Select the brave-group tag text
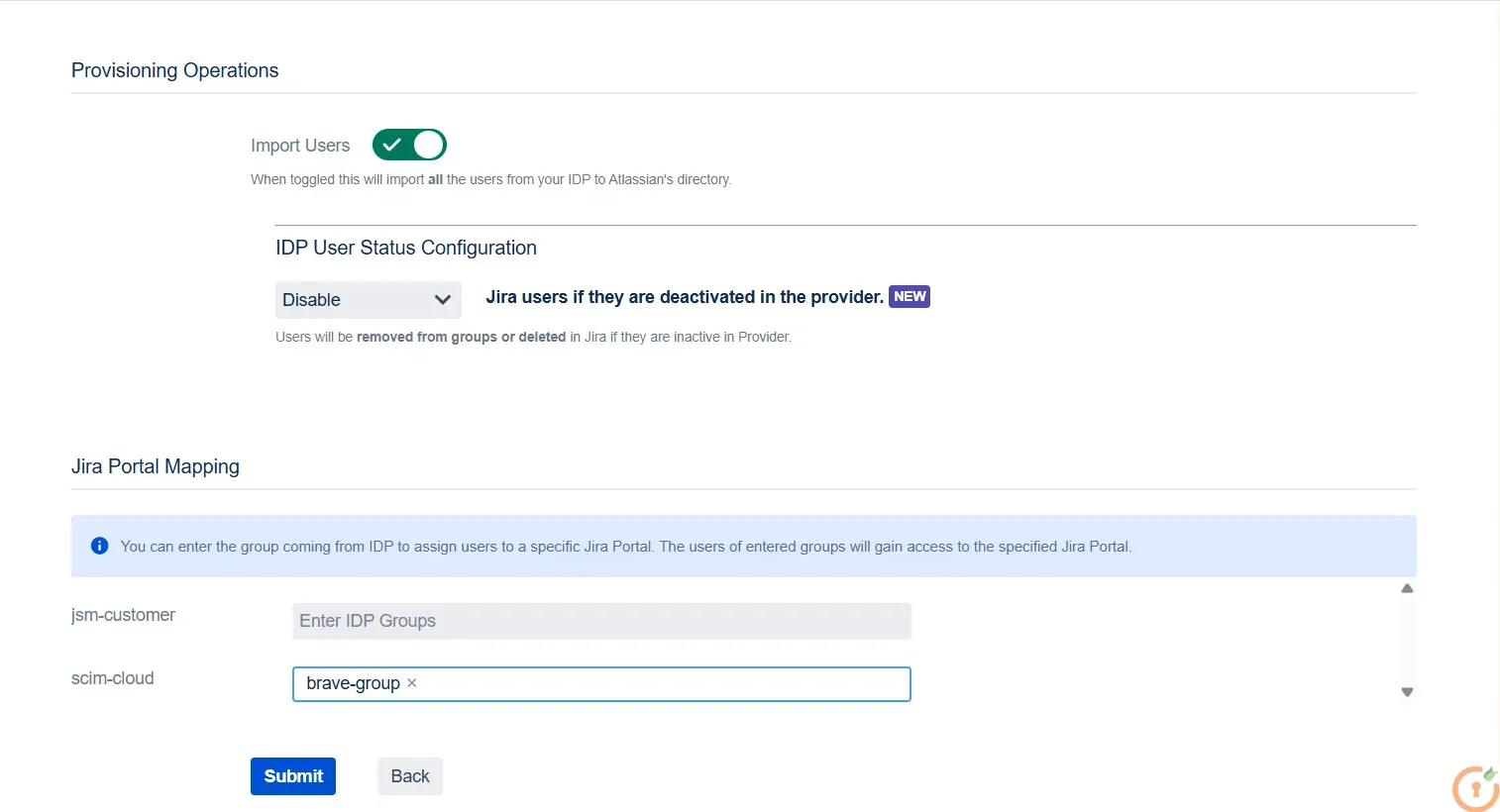Screen dimensions: 1500x812 (x=353, y=683)
